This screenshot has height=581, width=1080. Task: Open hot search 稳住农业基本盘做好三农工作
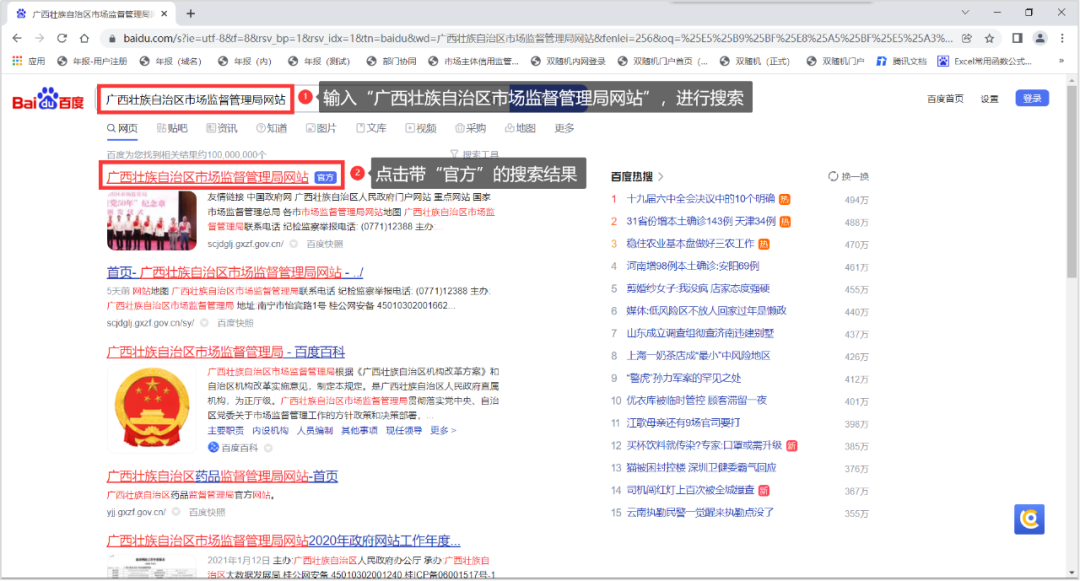(690, 244)
